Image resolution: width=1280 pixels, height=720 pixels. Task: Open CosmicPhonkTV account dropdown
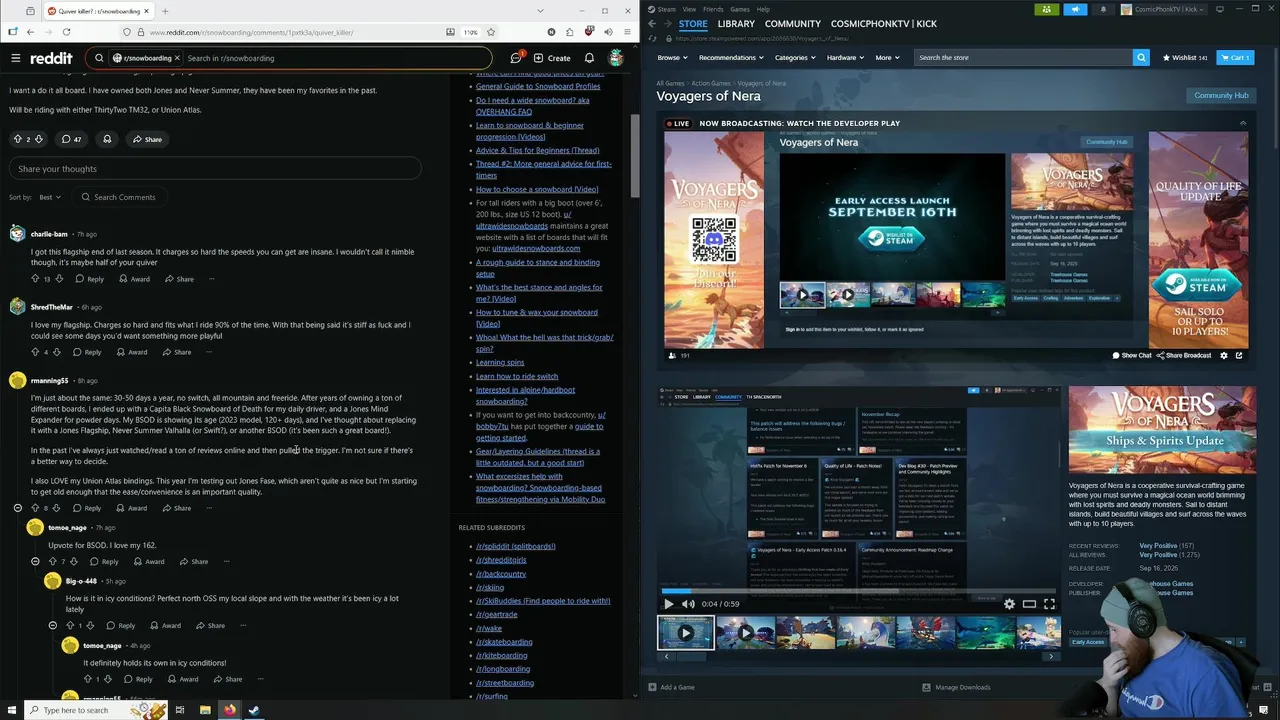(x=1165, y=9)
